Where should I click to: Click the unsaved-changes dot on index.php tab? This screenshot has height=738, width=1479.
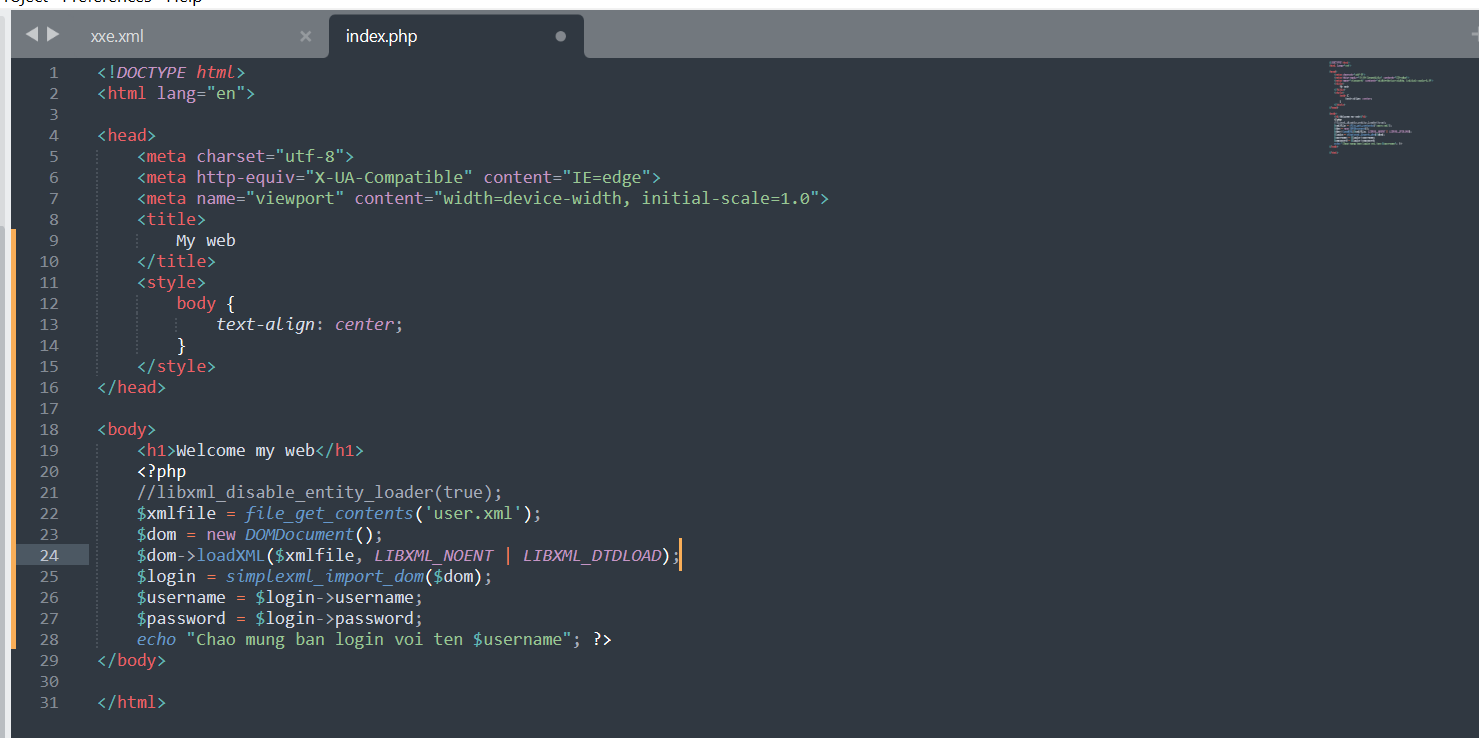coord(560,34)
